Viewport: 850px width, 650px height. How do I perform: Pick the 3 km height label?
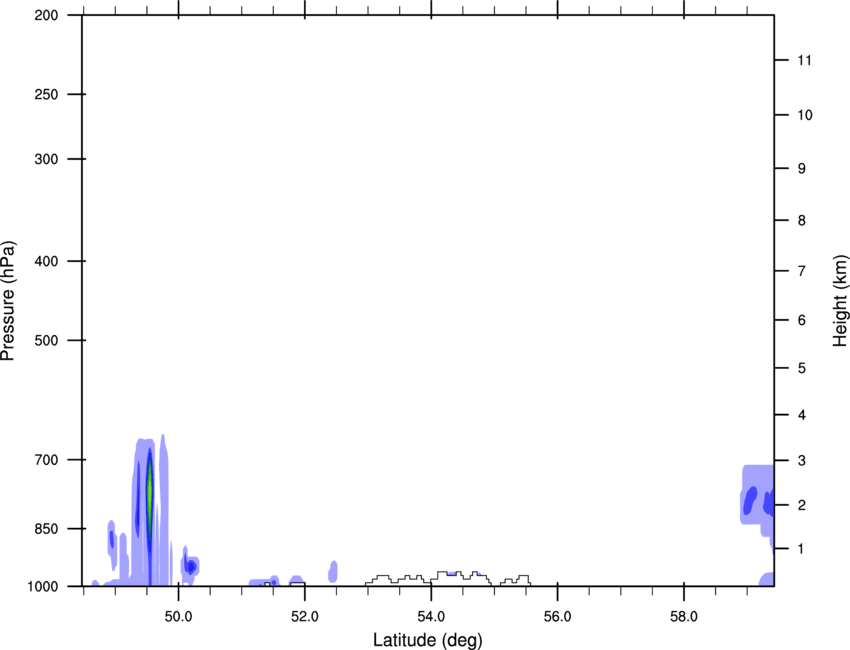point(802,461)
